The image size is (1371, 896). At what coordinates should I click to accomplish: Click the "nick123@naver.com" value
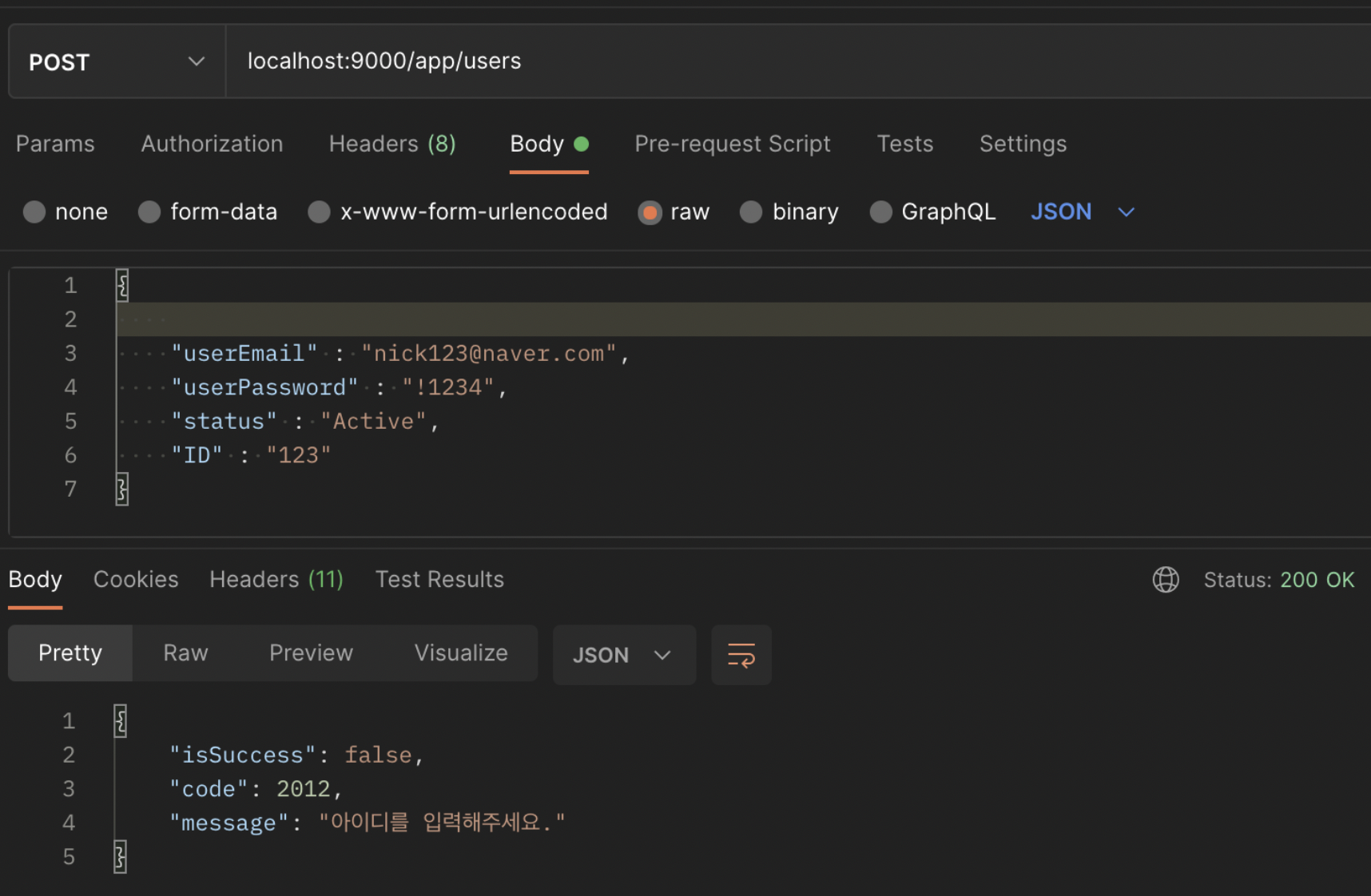pyautogui.click(x=489, y=353)
